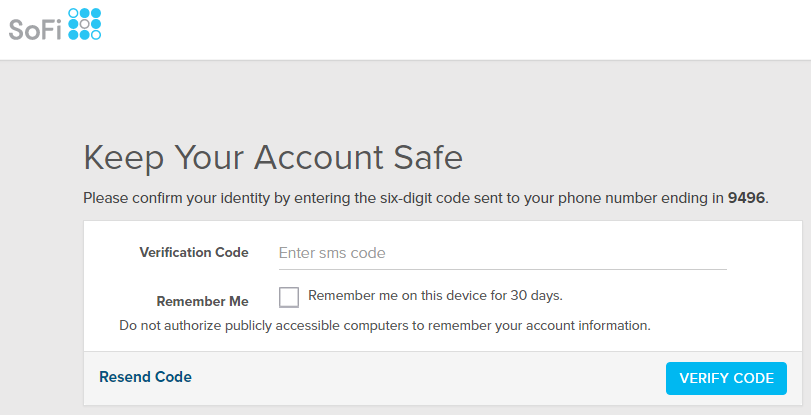
Task: Click the bold phone digits 9496
Action: tap(746, 198)
